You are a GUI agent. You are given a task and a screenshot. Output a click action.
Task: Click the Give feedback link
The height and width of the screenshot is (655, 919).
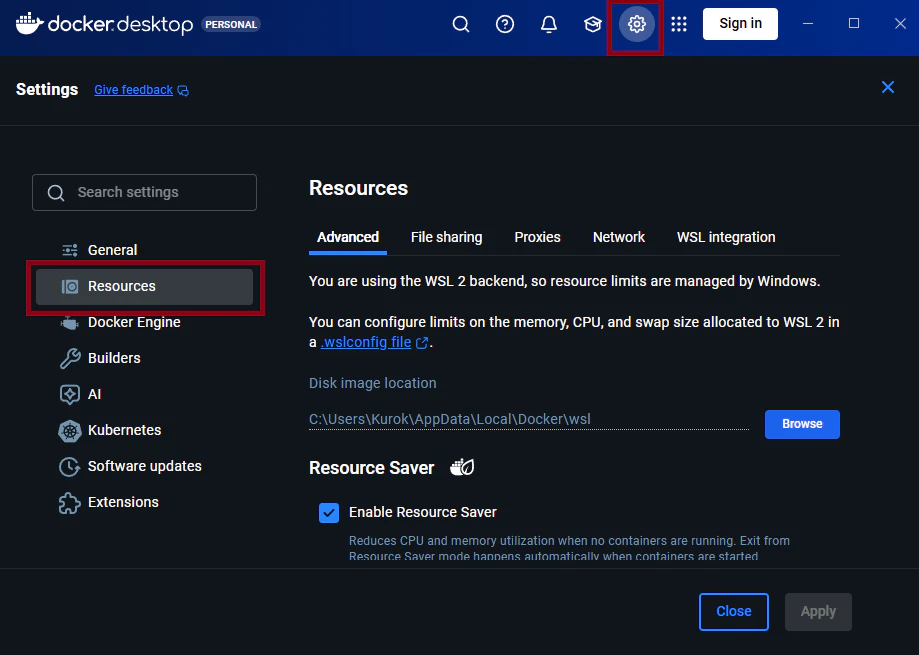134,90
